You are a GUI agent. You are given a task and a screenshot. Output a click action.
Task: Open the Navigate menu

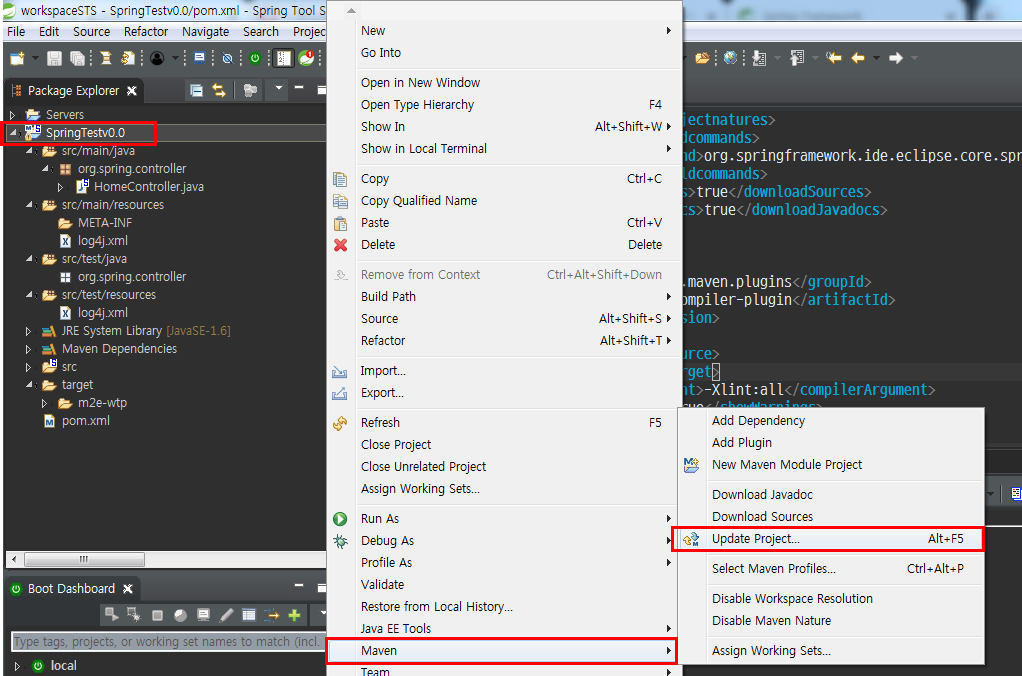click(x=205, y=31)
